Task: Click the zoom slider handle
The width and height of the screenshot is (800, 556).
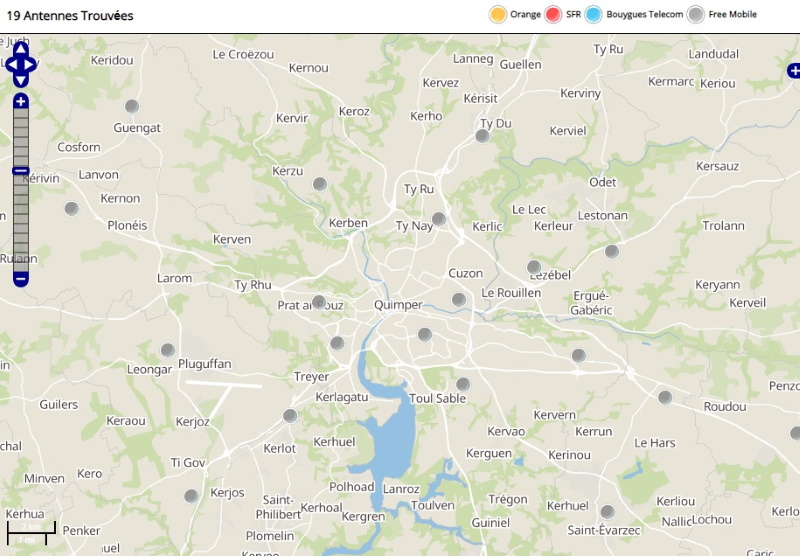Action: (x=21, y=171)
